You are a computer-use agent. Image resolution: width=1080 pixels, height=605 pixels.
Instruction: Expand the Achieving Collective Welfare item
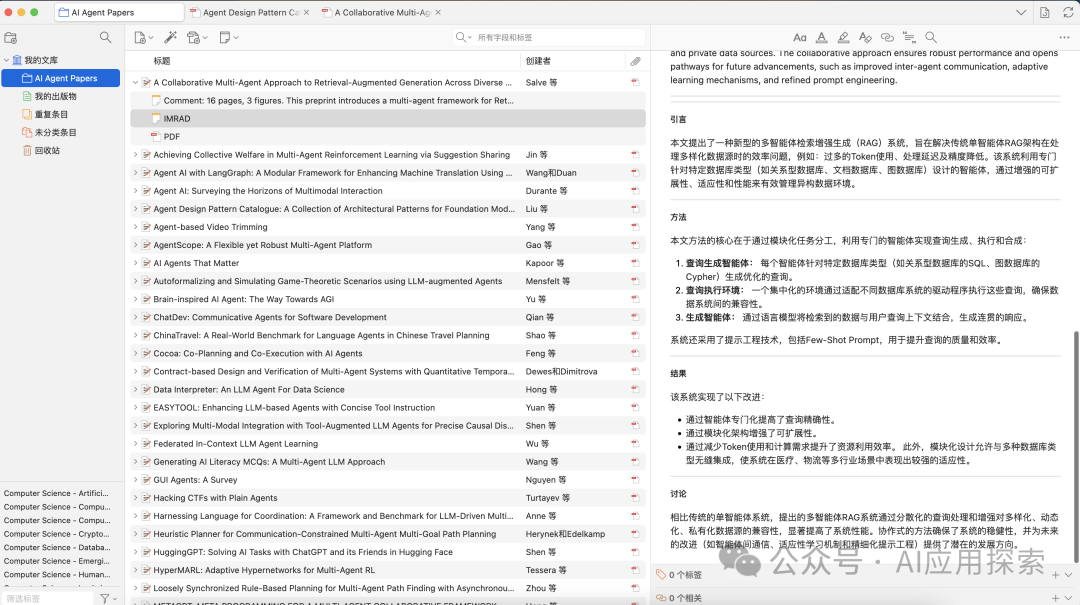[135, 154]
